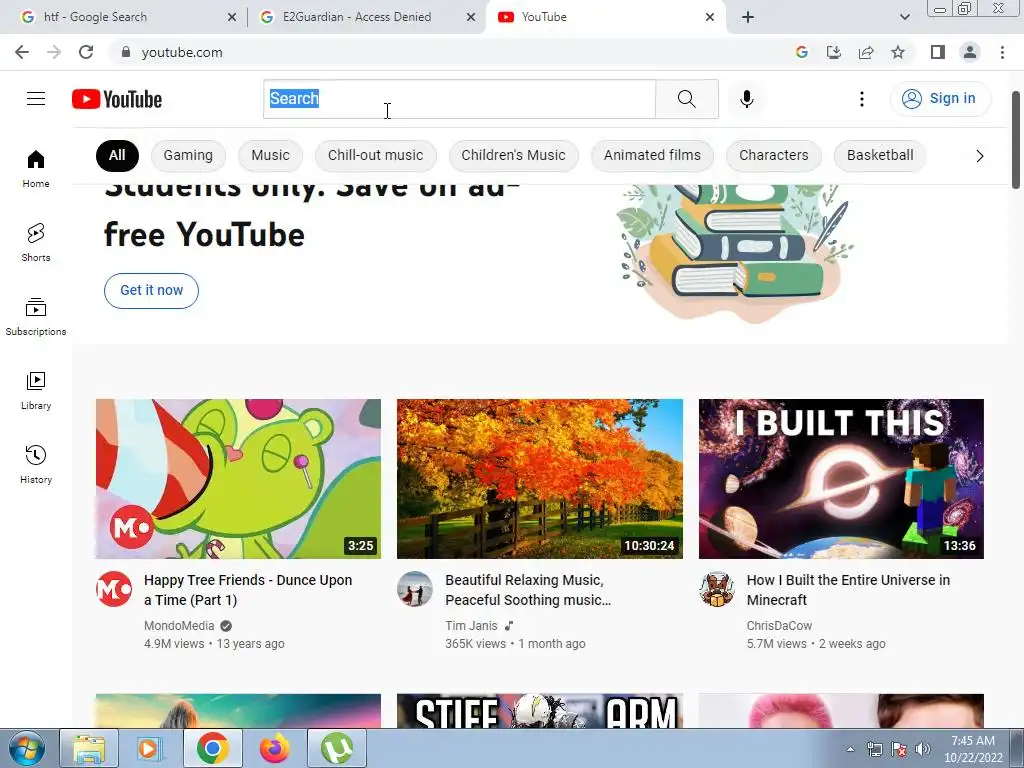Play Happy Tree Friends thumbnail
Screen dimensions: 1024x768
(x=238, y=479)
